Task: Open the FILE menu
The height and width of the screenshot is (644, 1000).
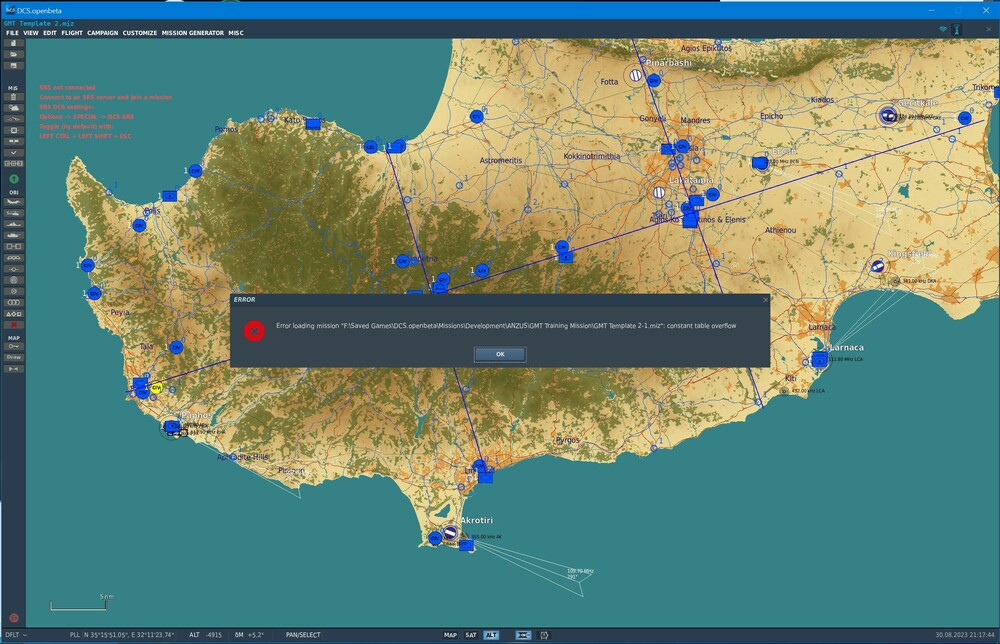Action: [x=13, y=33]
